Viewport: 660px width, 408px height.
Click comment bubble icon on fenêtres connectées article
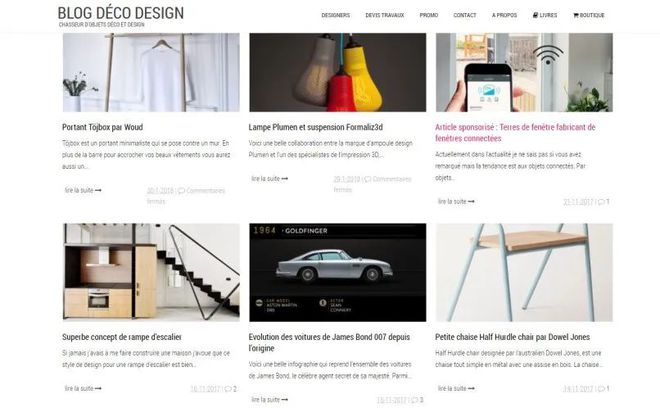coord(601,202)
